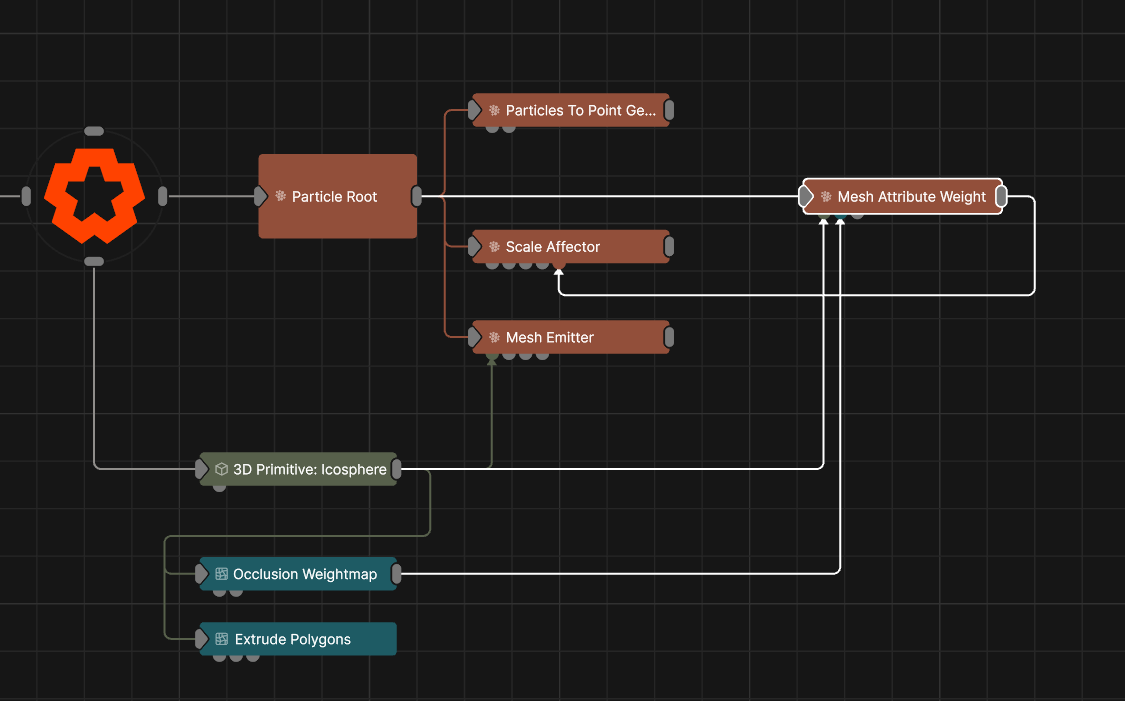Screen dimensions: 1125x701
Task: Select the Mesh Emitter node label
Action: pyautogui.click(x=549, y=338)
